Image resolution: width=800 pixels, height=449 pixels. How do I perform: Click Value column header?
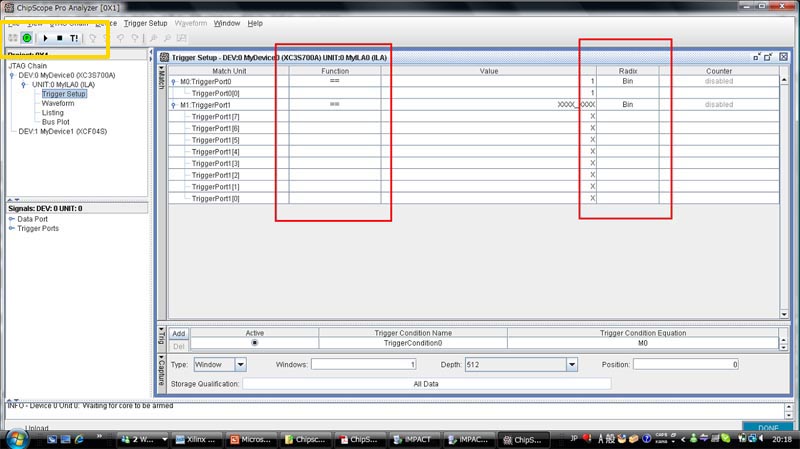489,71
